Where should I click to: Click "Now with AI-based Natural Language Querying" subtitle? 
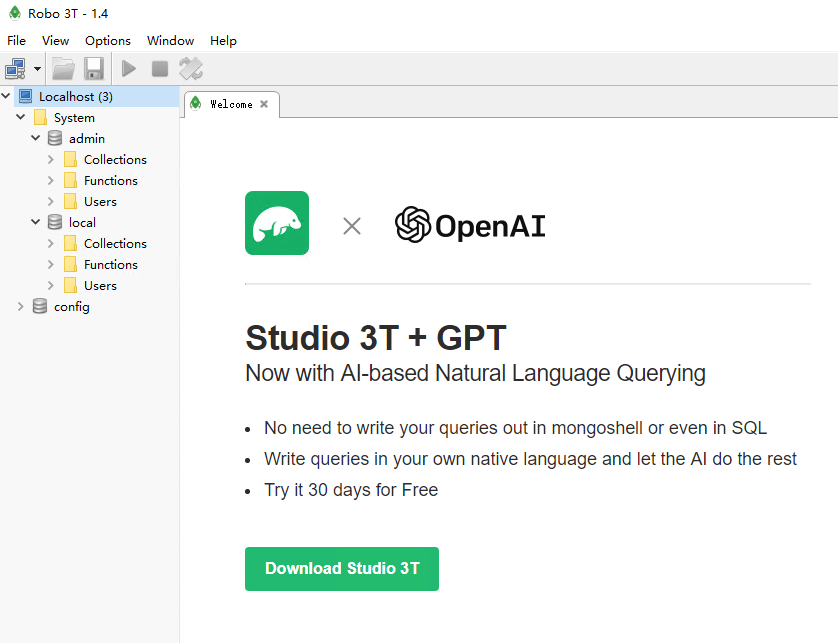(475, 373)
